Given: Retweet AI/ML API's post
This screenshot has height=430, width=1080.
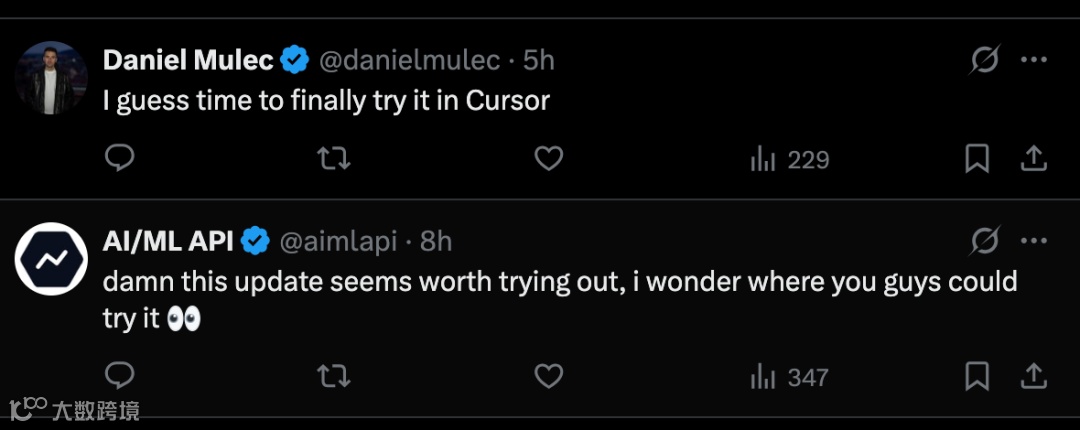Looking at the screenshot, I should 334,376.
